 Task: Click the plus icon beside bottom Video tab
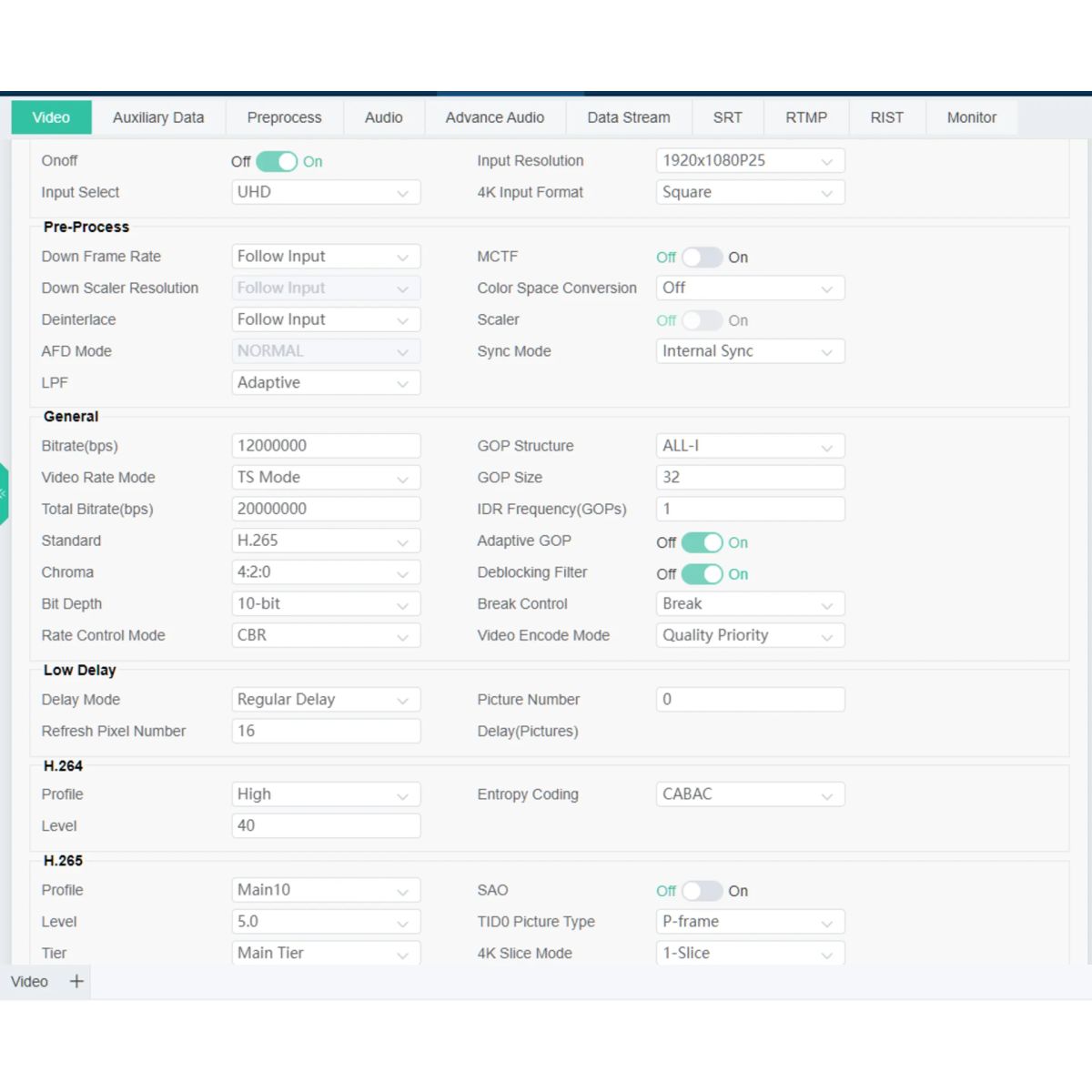76,981
